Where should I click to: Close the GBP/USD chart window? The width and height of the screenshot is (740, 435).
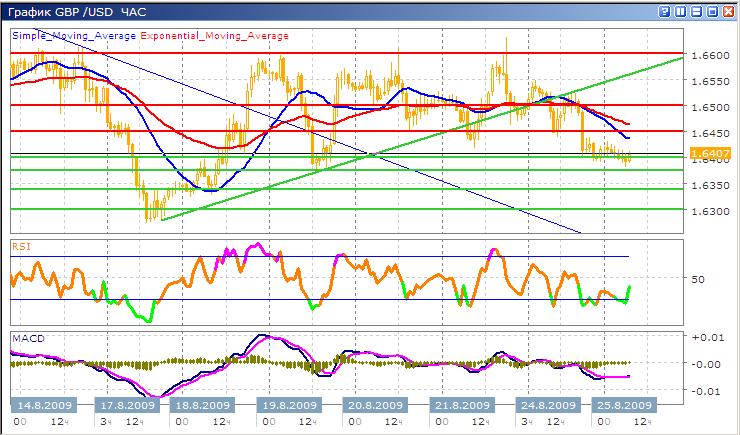(x=727, y=11)
